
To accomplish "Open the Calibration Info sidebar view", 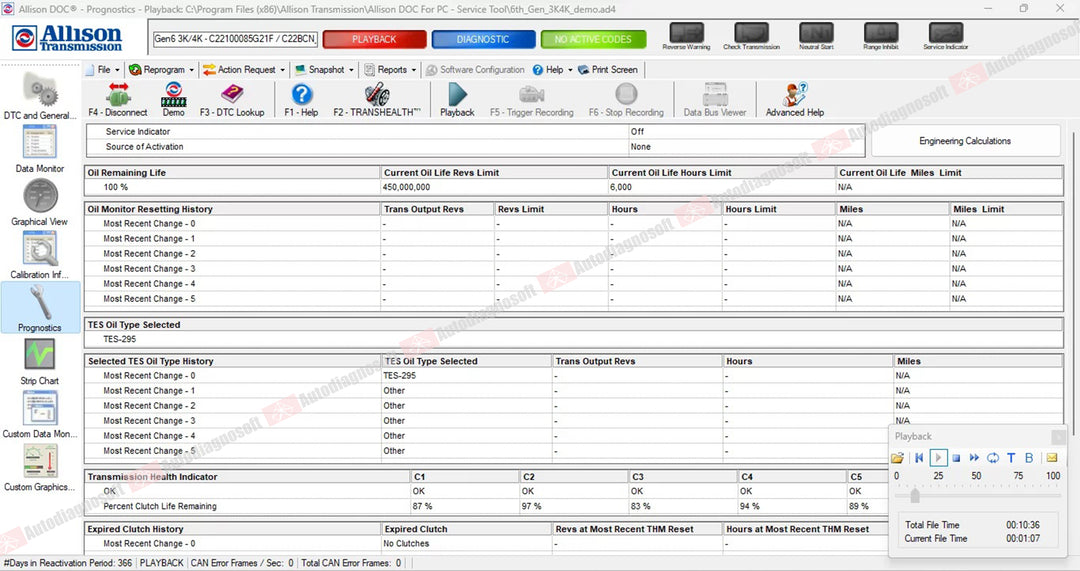I will [x=39, y=254].
